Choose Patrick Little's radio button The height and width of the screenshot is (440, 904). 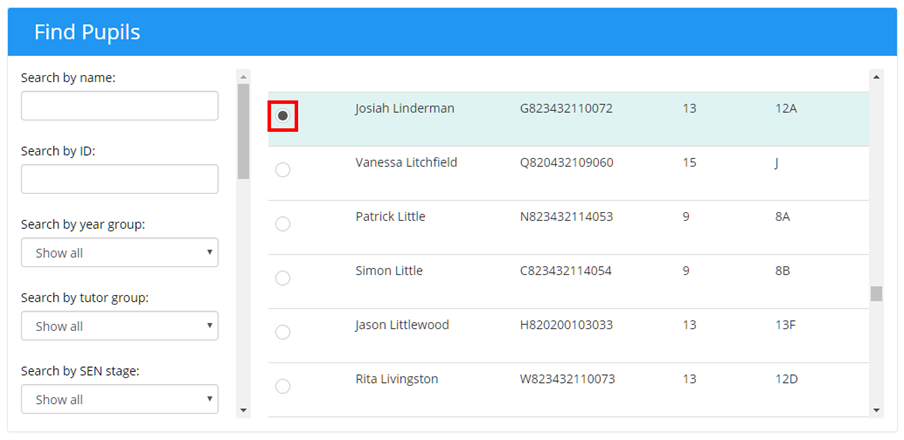[x=283, y=224]
